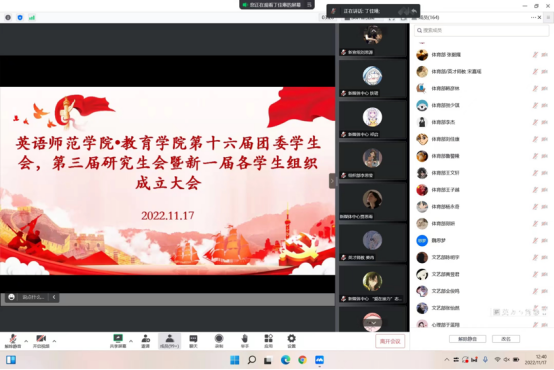Click the rename button below member list
The image size is (554, 370).
pos(506,339)
